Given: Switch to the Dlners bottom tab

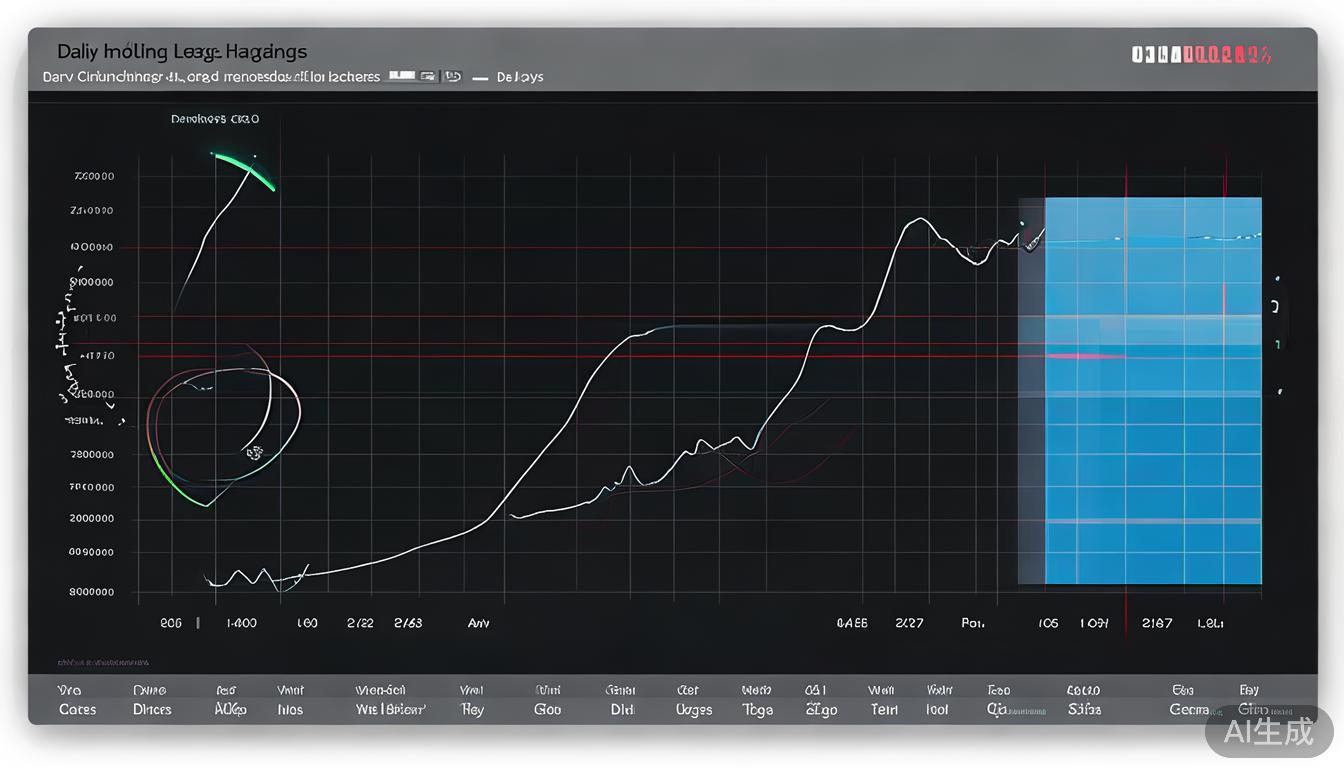Looking at the screenshot, I should [152, 709].
